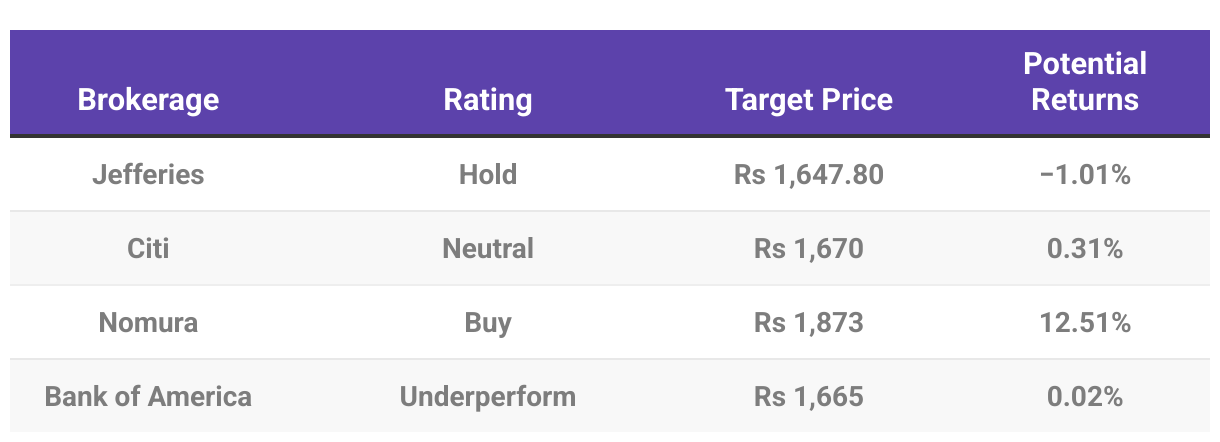Click the Rs 1,647.80 target price
The height and width of the screenshot is (442, 1220).
809,174
